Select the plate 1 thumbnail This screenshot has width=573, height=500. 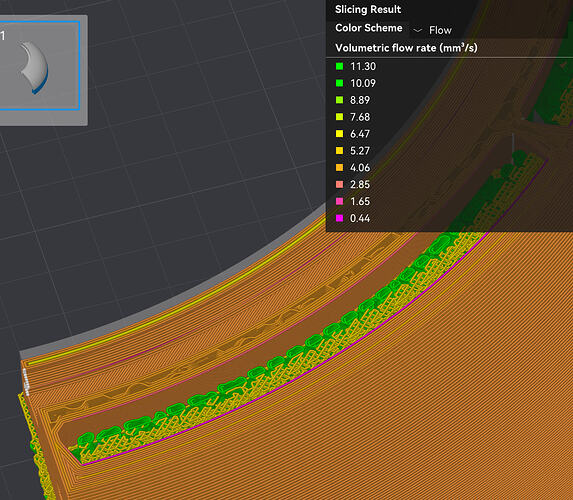(x=39, y=66)
